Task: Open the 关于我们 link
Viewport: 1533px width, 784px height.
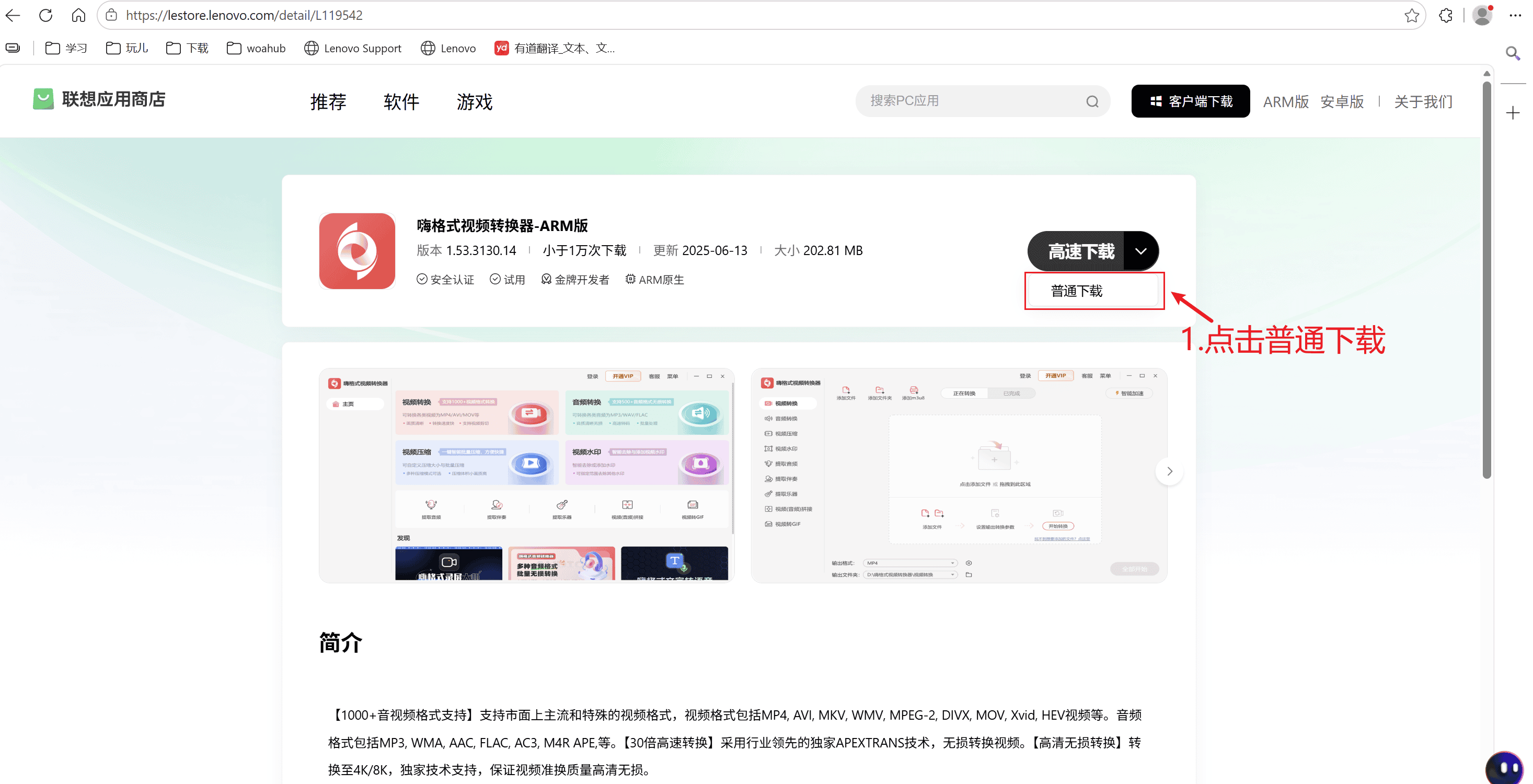Action: (1423, 102)
